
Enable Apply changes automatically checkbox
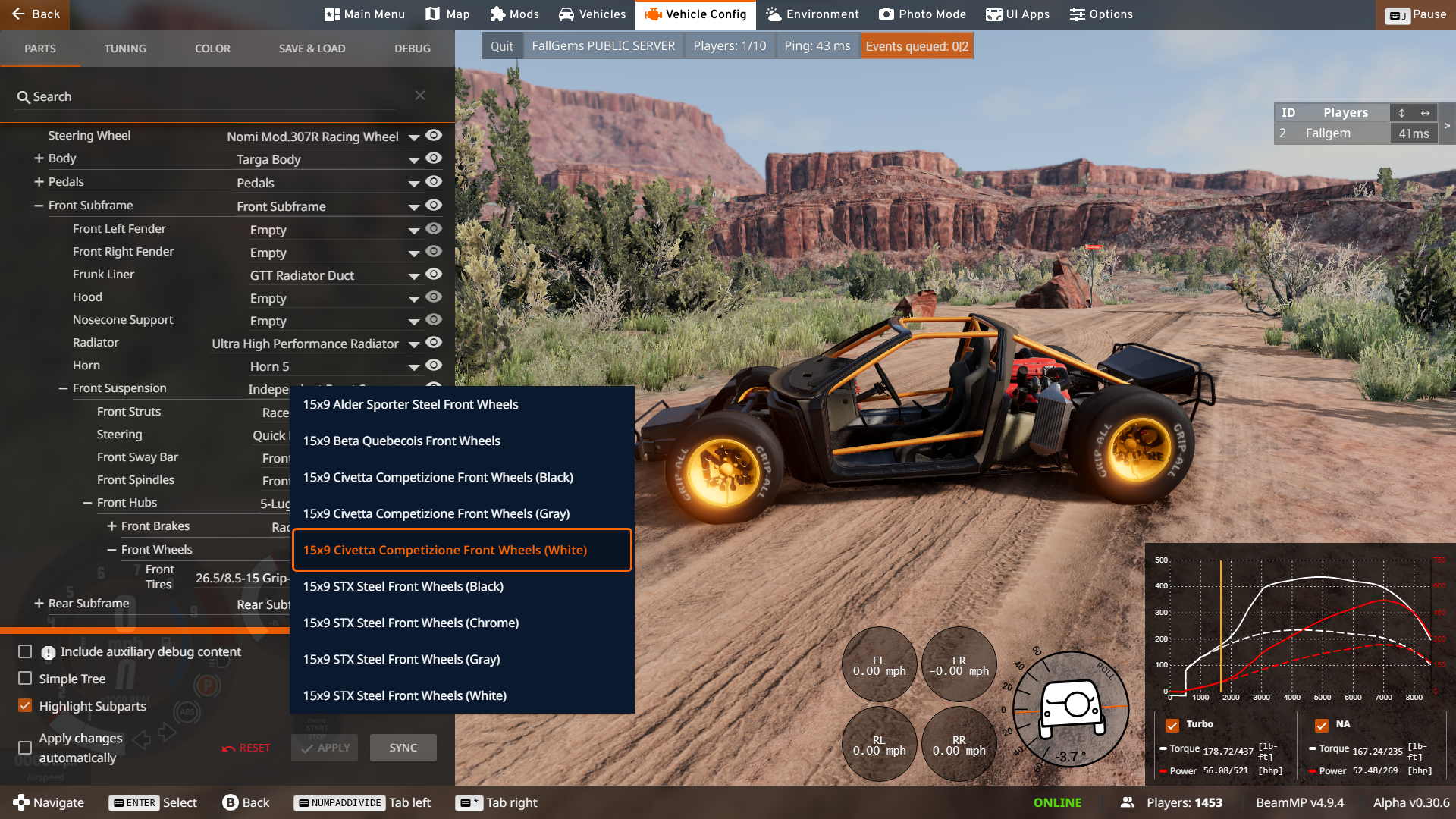click(25, 747)
